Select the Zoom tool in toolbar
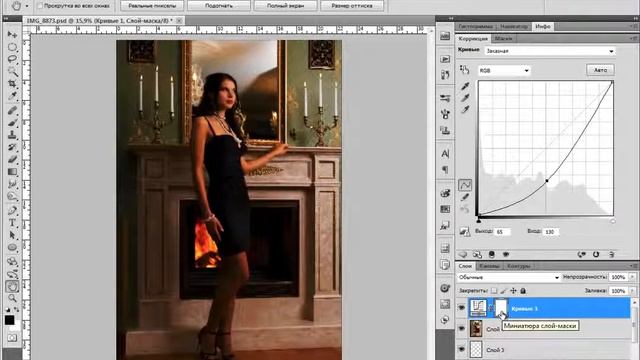The width and height of the screenshot is (640, 360). tap(12, 298)
